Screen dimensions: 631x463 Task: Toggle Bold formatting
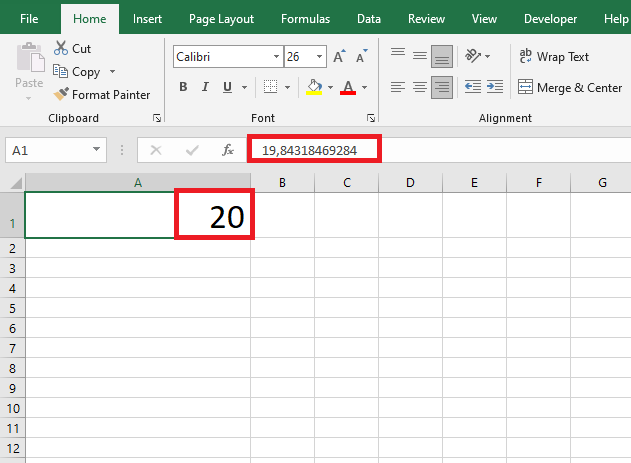(x=183, y=87)
